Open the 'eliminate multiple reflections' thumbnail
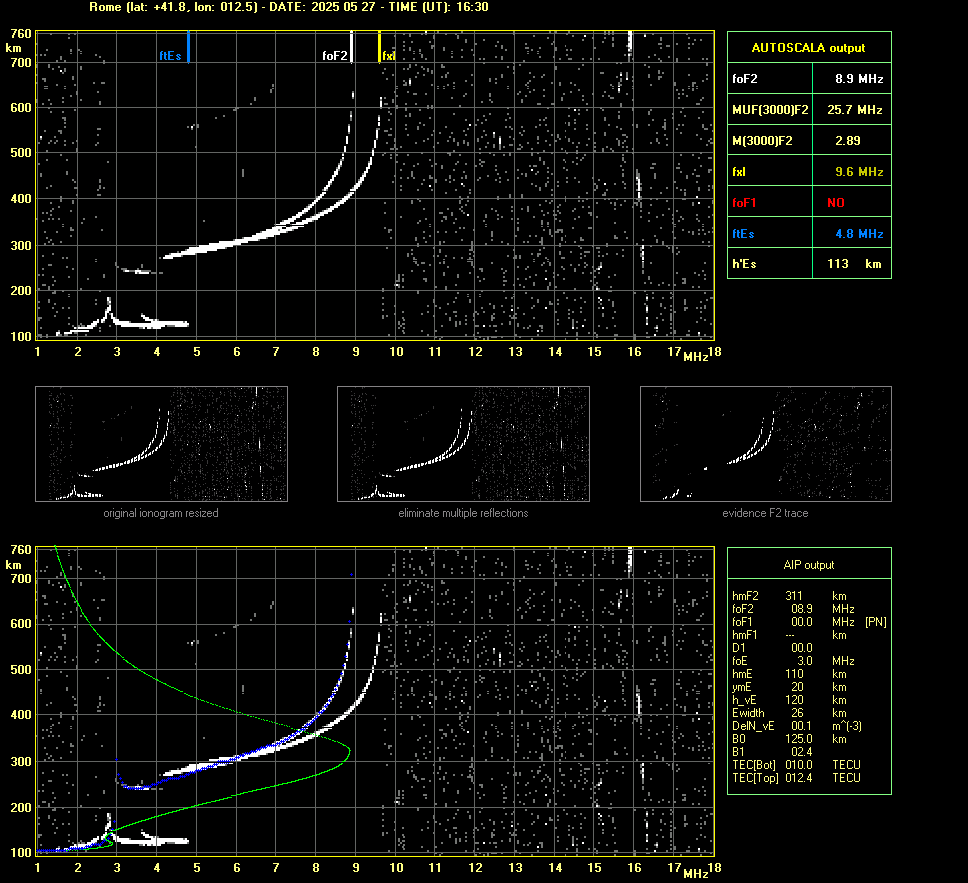The width and height of the screenshot is (968, 883). tap(463, 444)
